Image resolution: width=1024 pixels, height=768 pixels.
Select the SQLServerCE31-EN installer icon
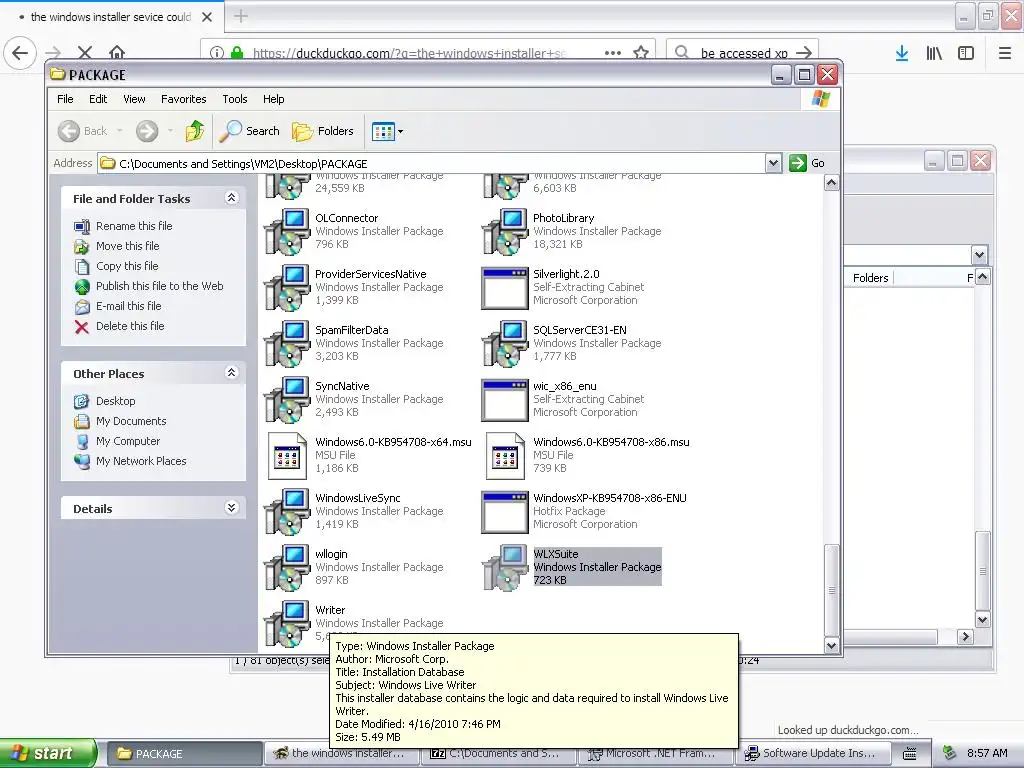point(505,344)
